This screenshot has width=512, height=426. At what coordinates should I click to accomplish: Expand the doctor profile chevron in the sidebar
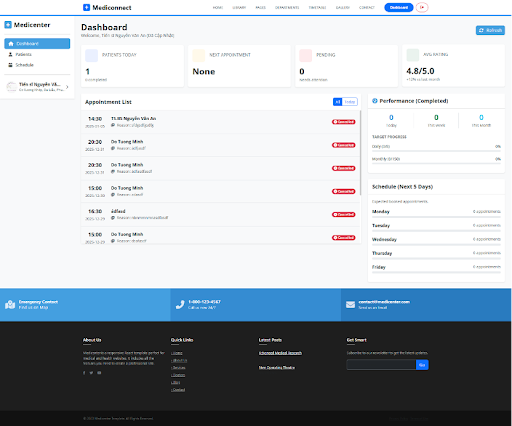tap(67, 87)
